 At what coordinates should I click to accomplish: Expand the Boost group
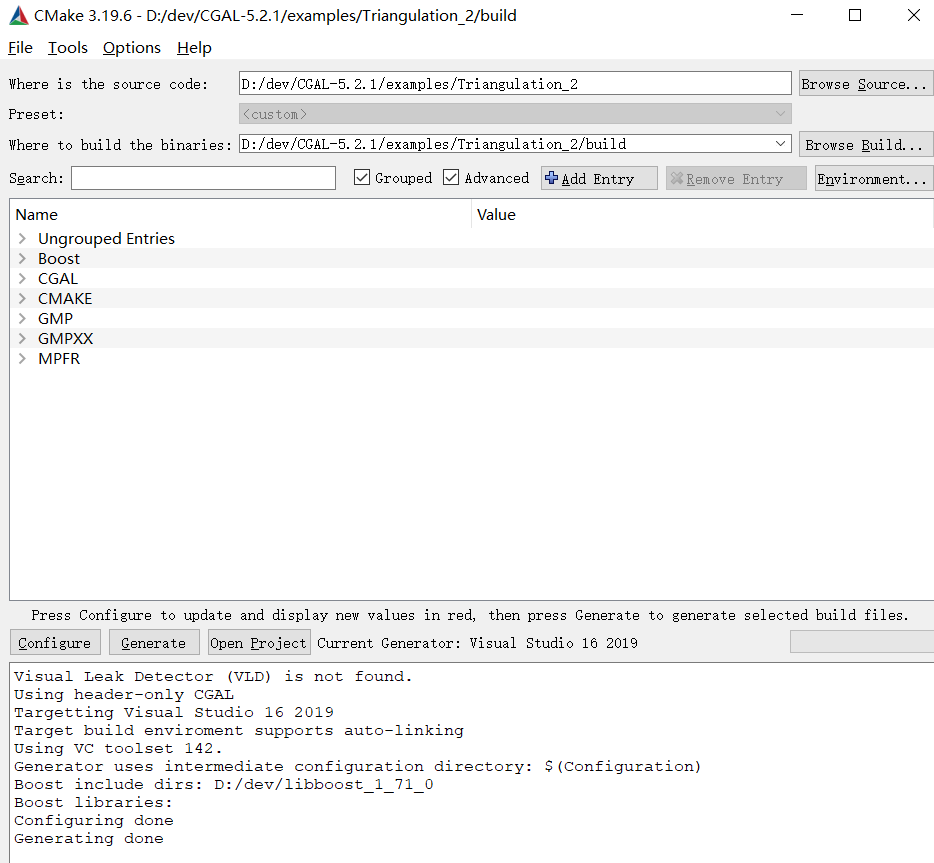pyautogui.click(x=22, y=258)
